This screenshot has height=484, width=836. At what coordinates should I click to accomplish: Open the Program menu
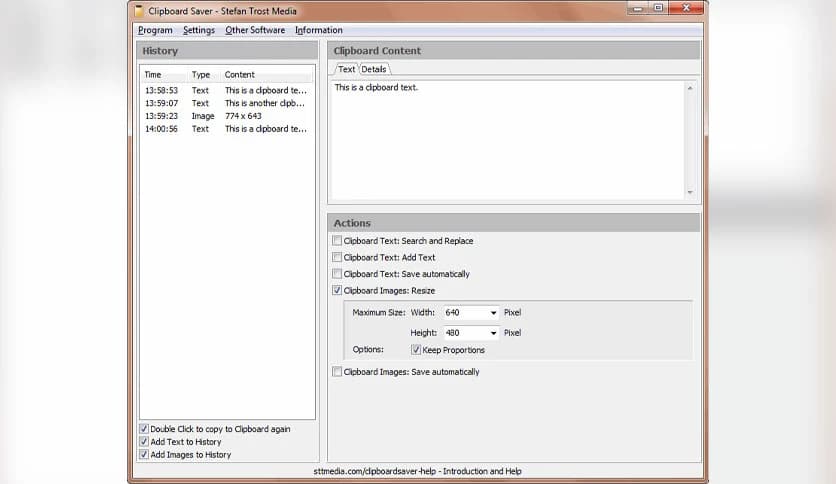coord(155,30)
